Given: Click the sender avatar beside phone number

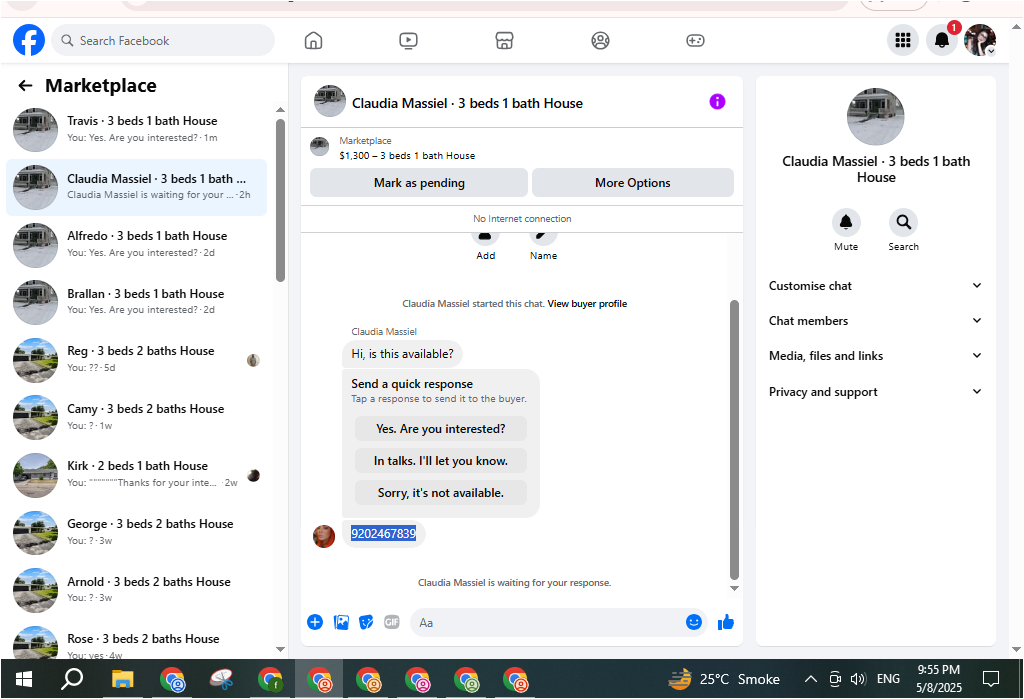Looking at the screenshot, I should click(x=324, y=536).
